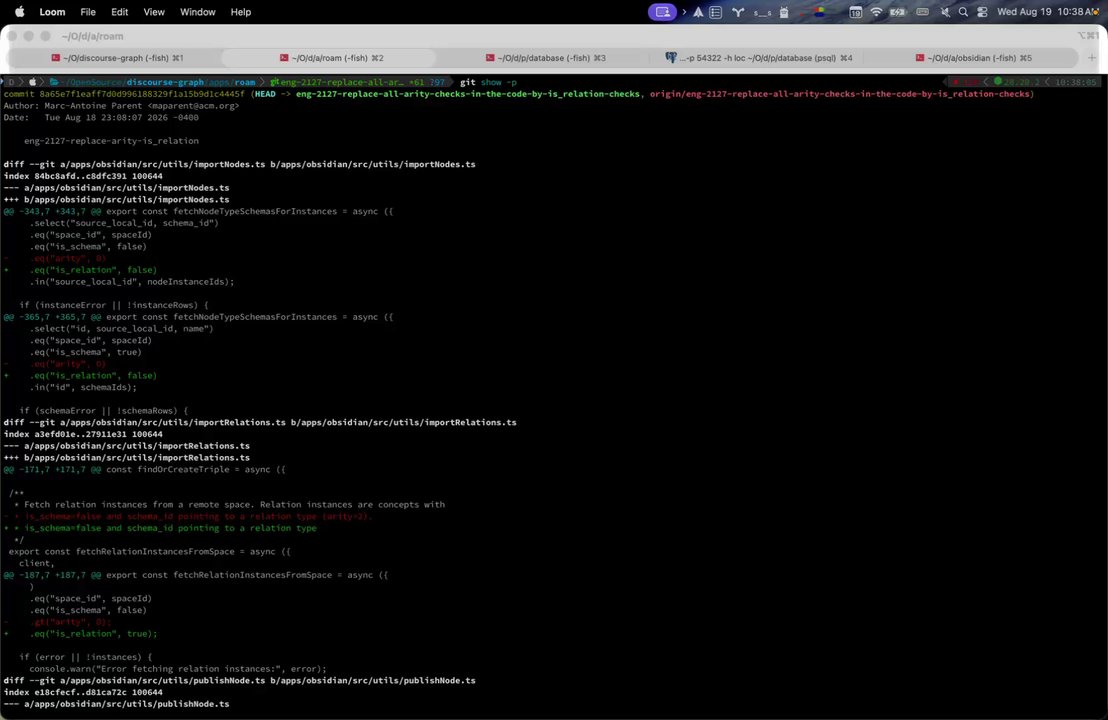This screenshot has height=720, width=1108.
Task: Open the Wi-Fi status menu
Action: click(x=876, y=12)
